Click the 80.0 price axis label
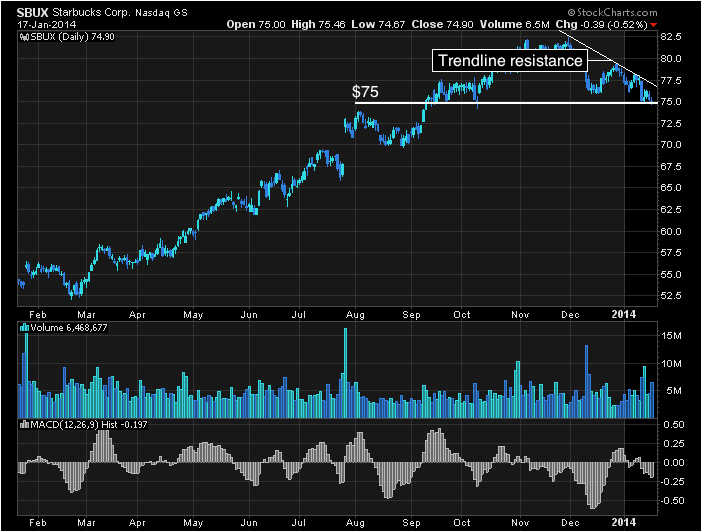This screenshot has height=532, width=702. pos(671,59)
